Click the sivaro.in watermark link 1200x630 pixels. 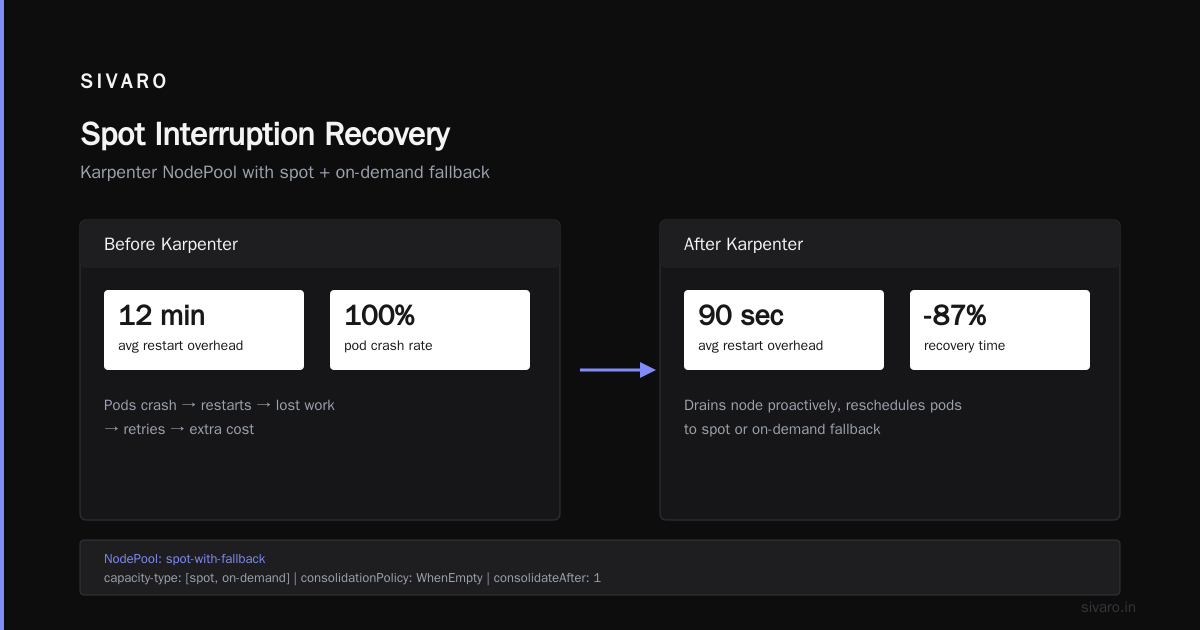pos(1109,607)
